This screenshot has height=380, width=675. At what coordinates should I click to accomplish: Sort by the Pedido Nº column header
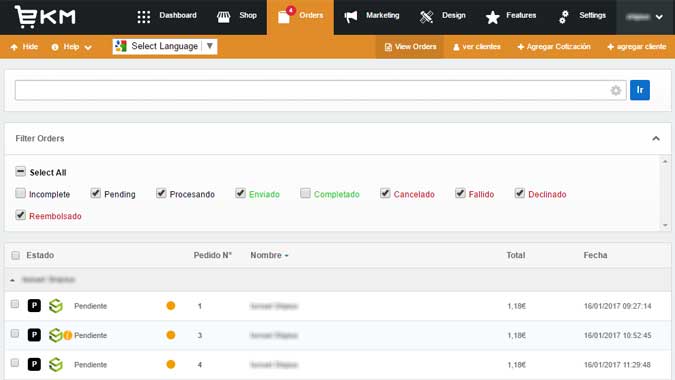click(213, 255)
